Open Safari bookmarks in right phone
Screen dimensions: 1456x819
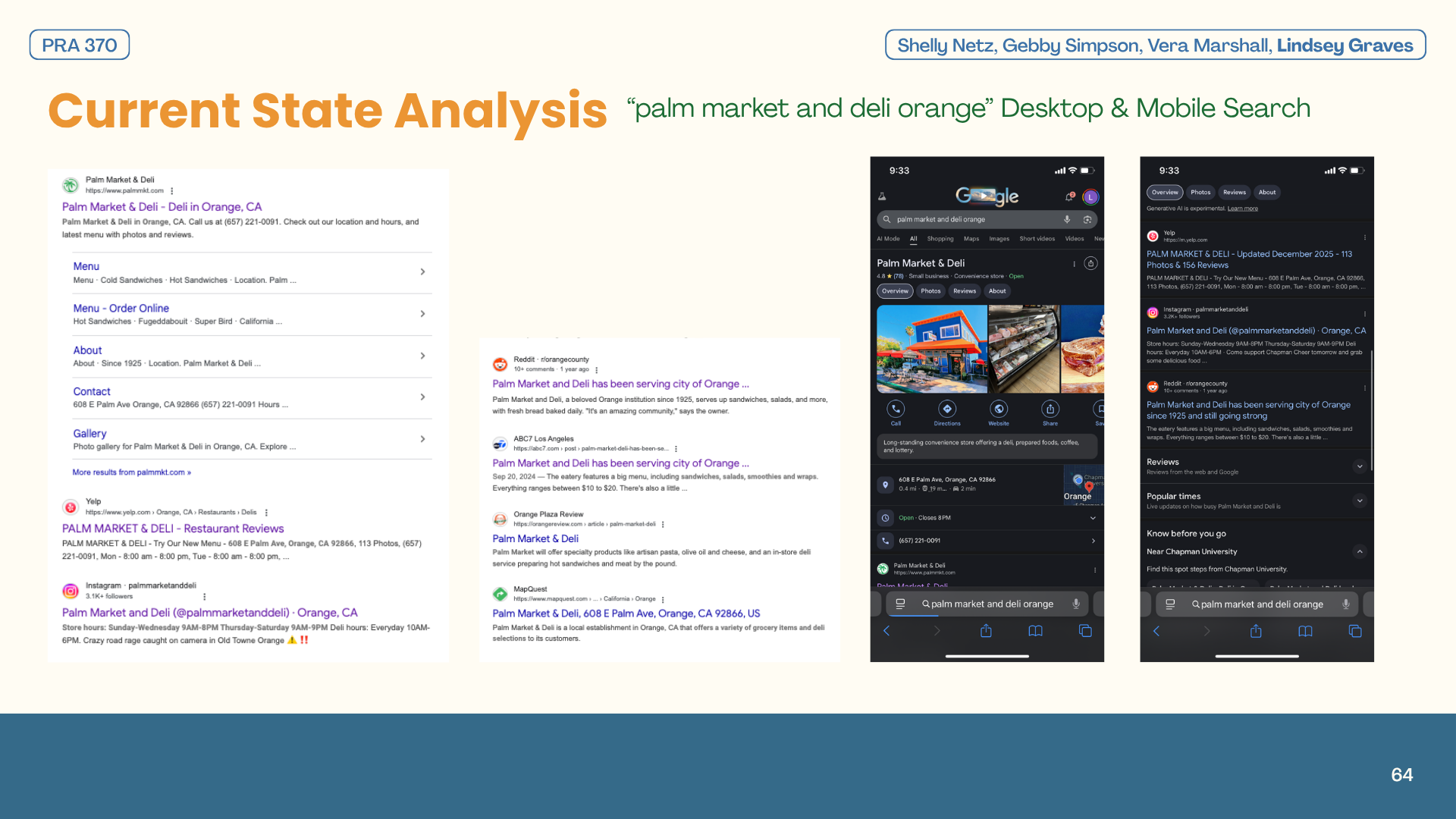[1305, 631]
